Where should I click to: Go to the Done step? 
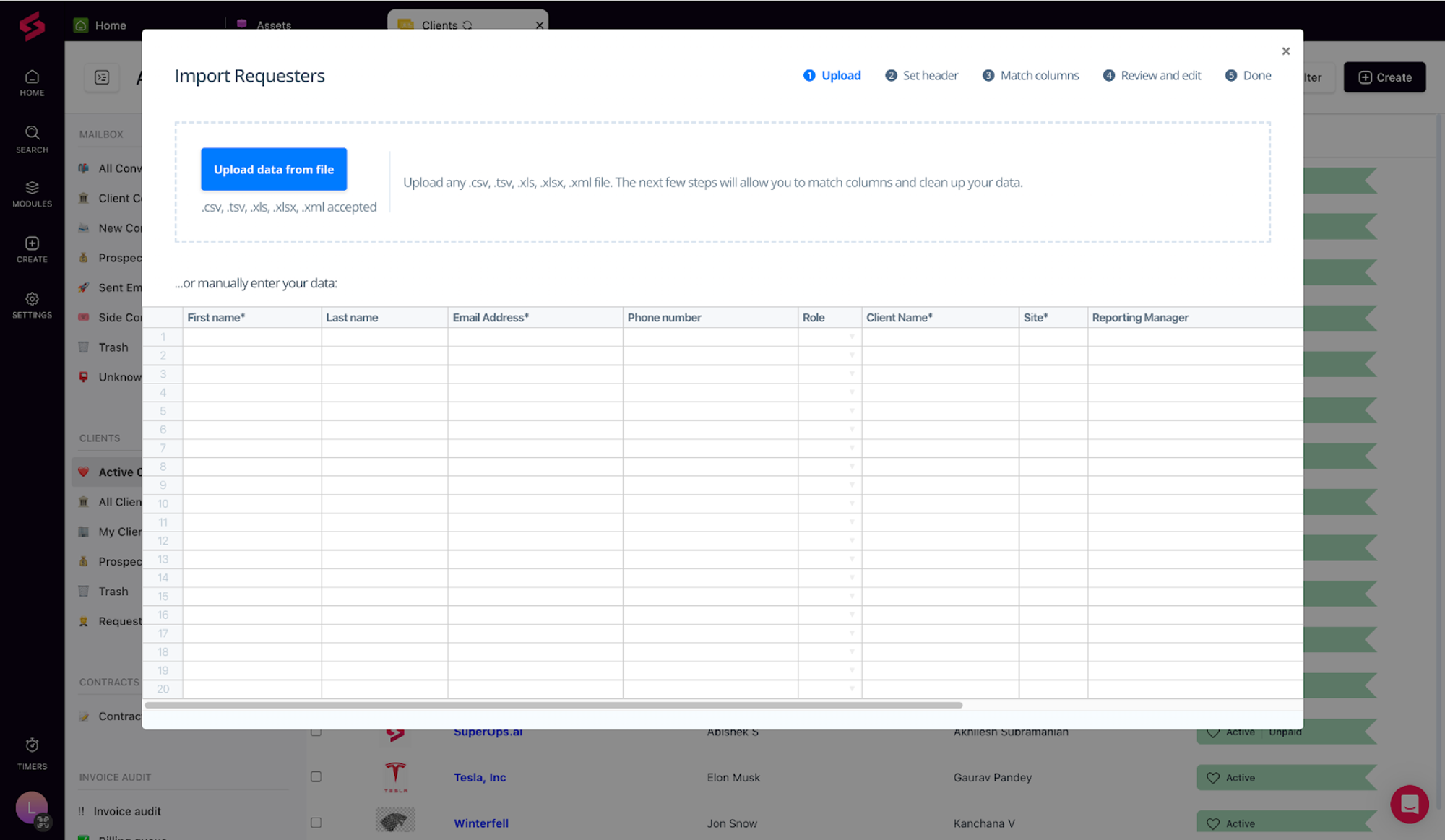[x=1248, y=76]
